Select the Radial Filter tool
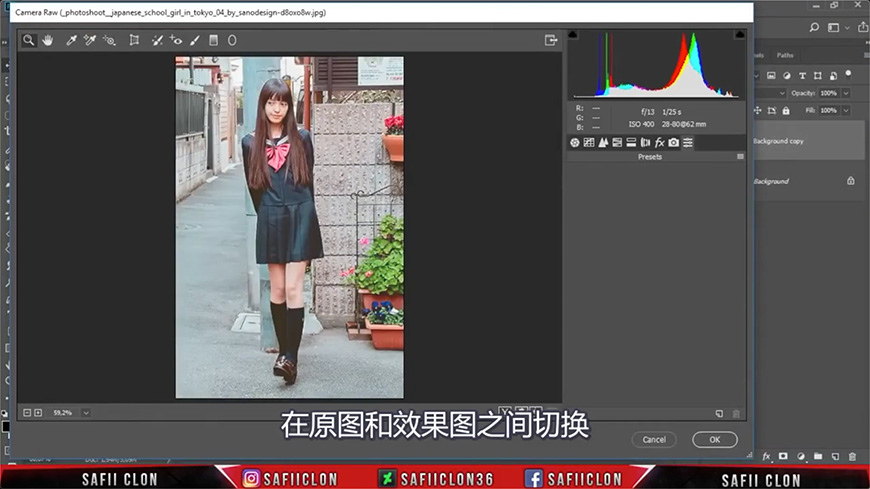 (x=232, y=40)
